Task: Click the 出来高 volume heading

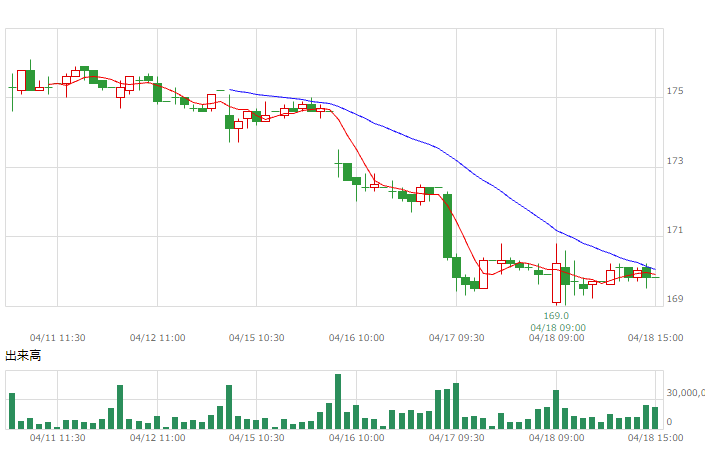Action: coord(23,356)
